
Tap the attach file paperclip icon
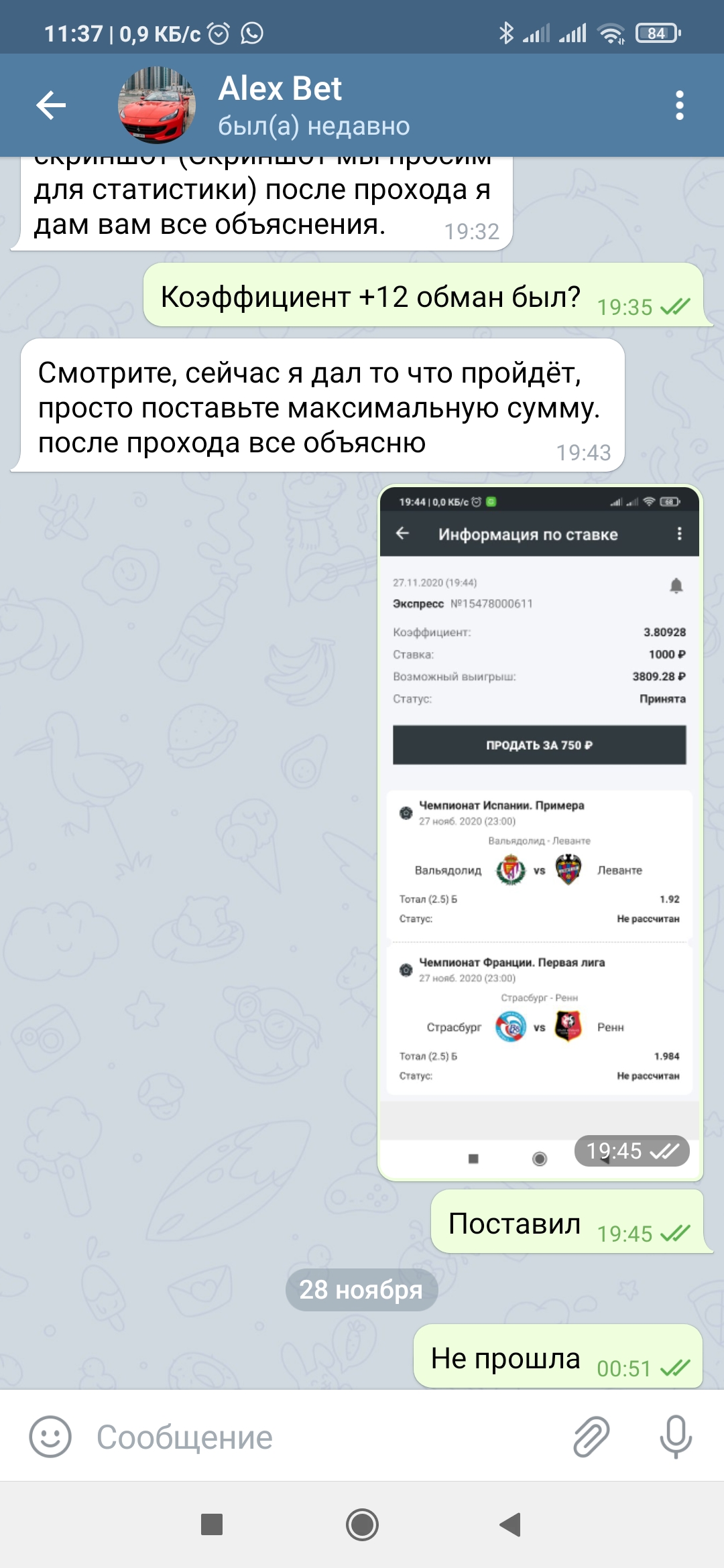point(591,1437)
